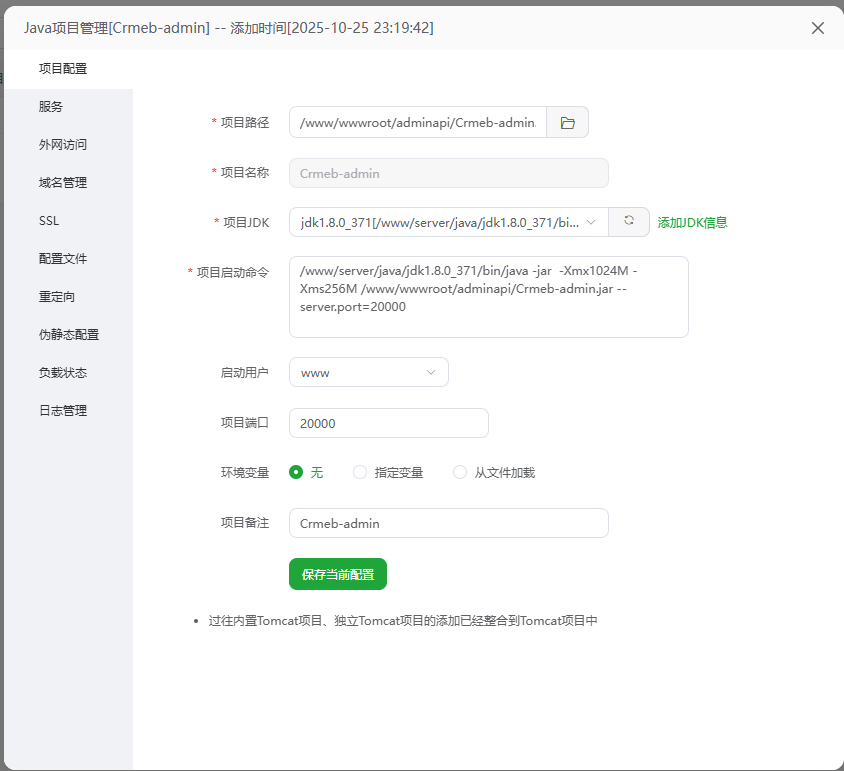Open the 外网访问 section

tap(63, 144)
